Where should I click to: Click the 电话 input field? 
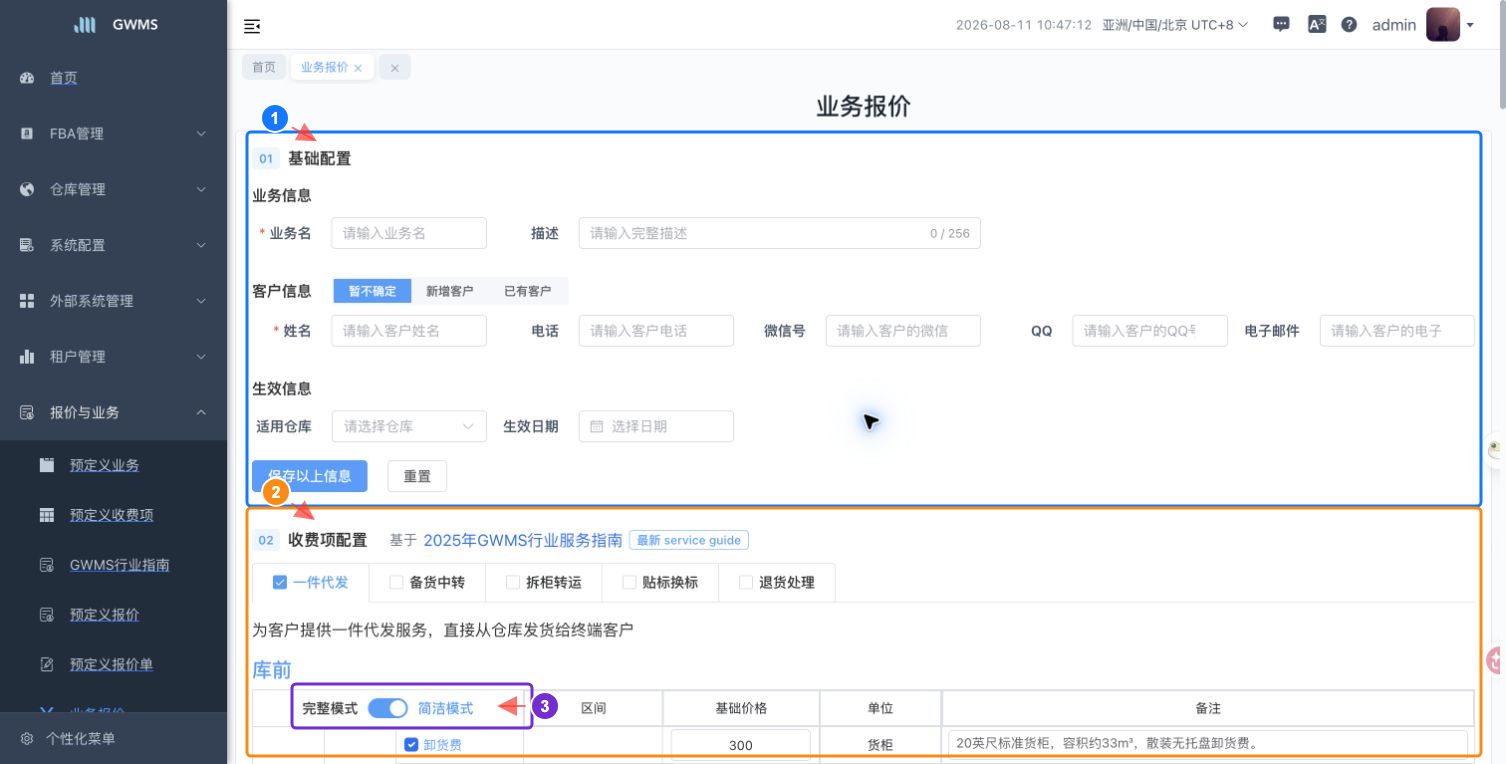coord(656,331)
